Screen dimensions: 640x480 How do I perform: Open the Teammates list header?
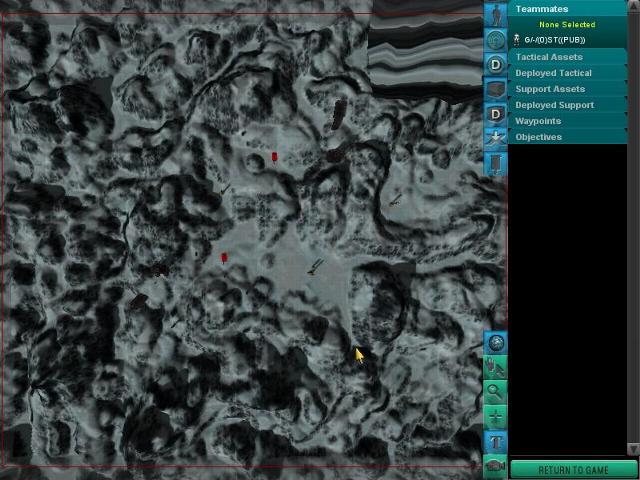point(567,9)
